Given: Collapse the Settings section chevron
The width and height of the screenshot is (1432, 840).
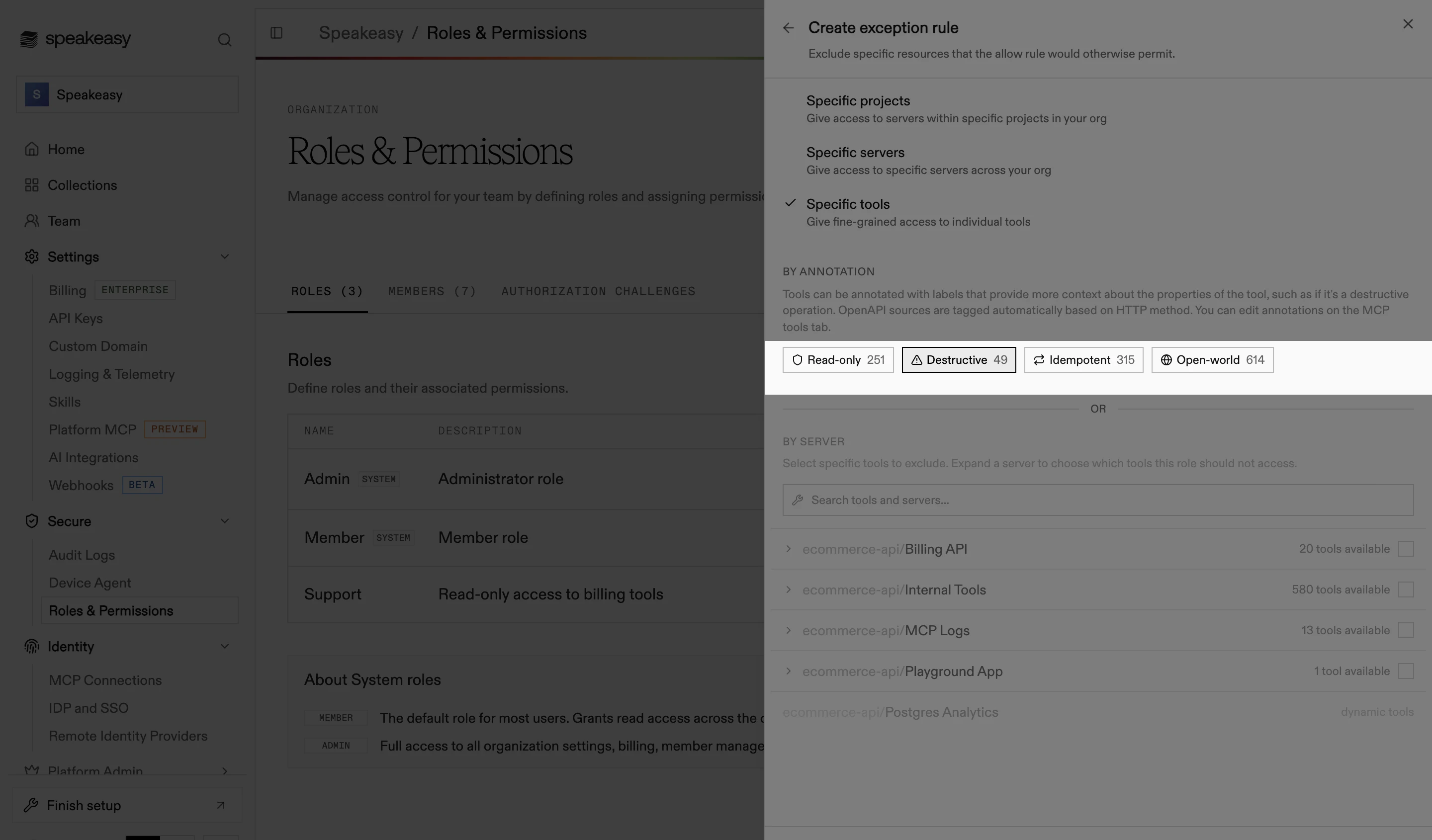Looking at the screenshot, I should click(224, 256).
